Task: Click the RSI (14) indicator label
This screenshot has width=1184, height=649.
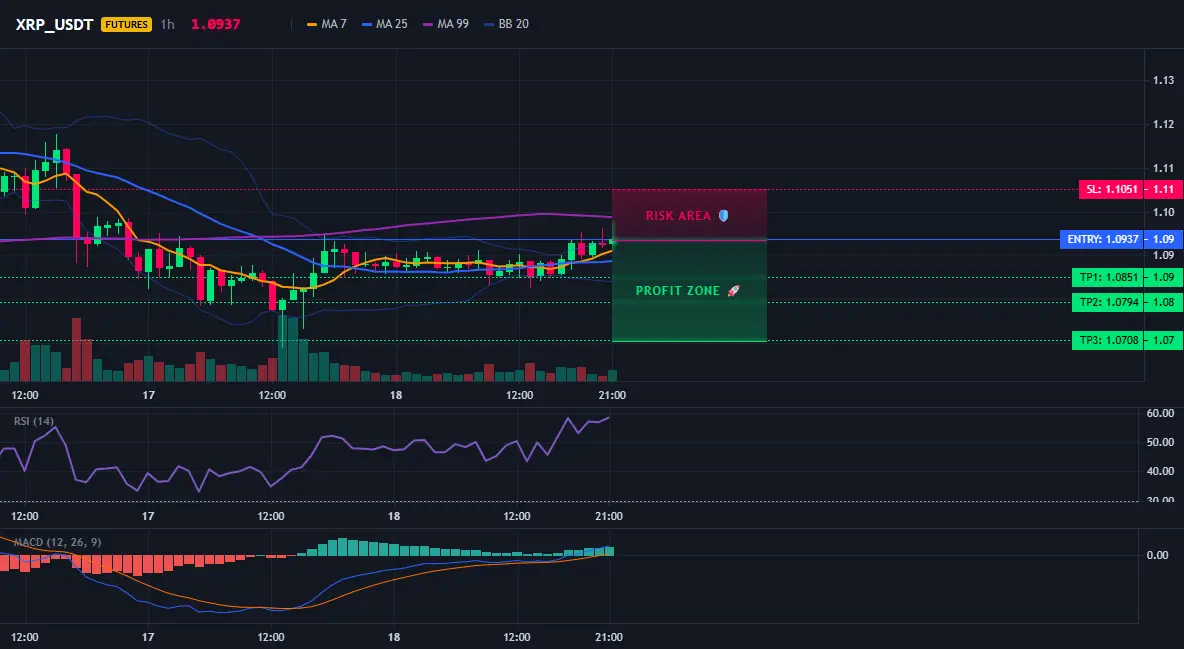Action: [34, 421]
